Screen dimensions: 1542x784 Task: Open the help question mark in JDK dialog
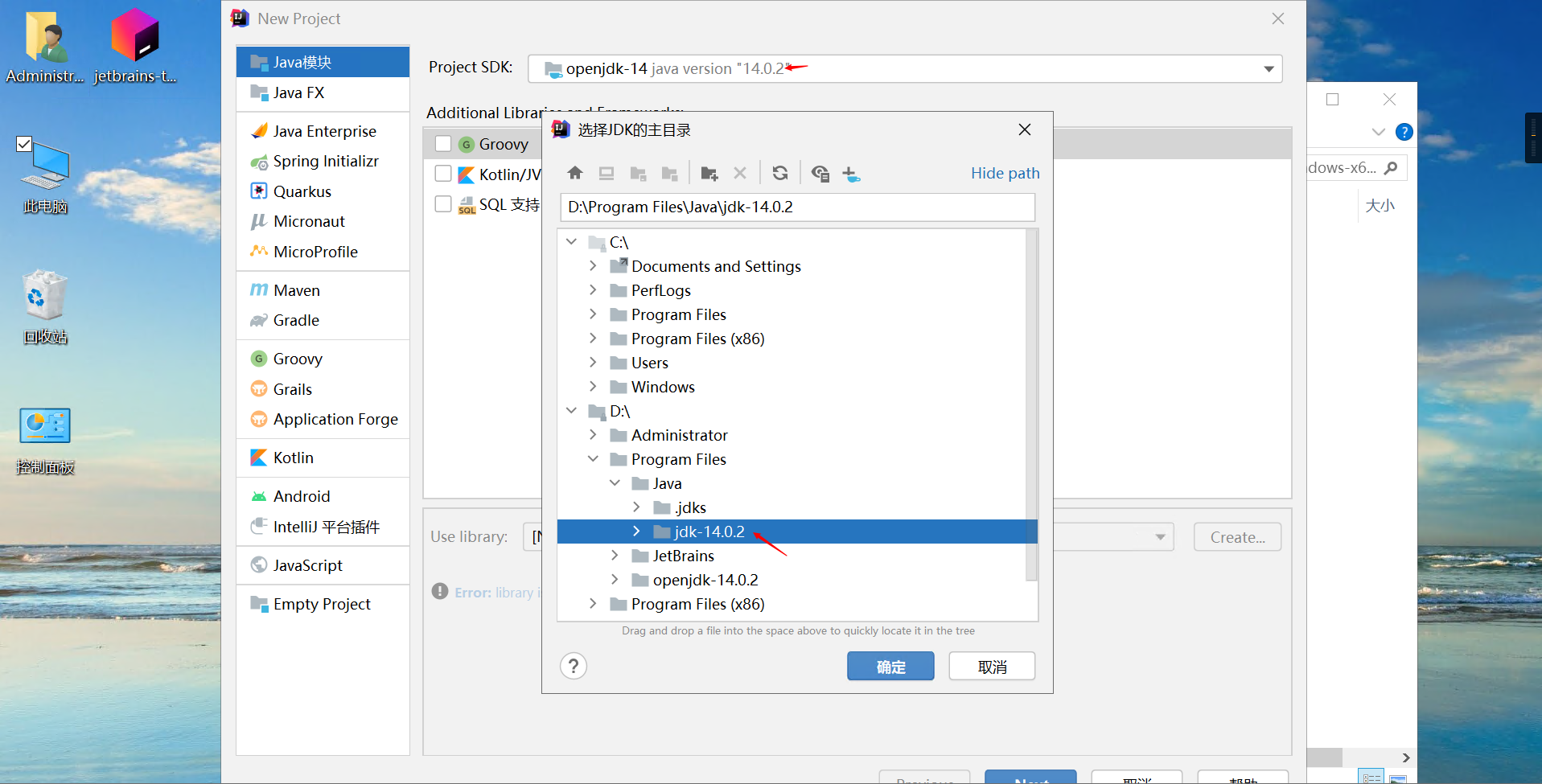point(574,666)
